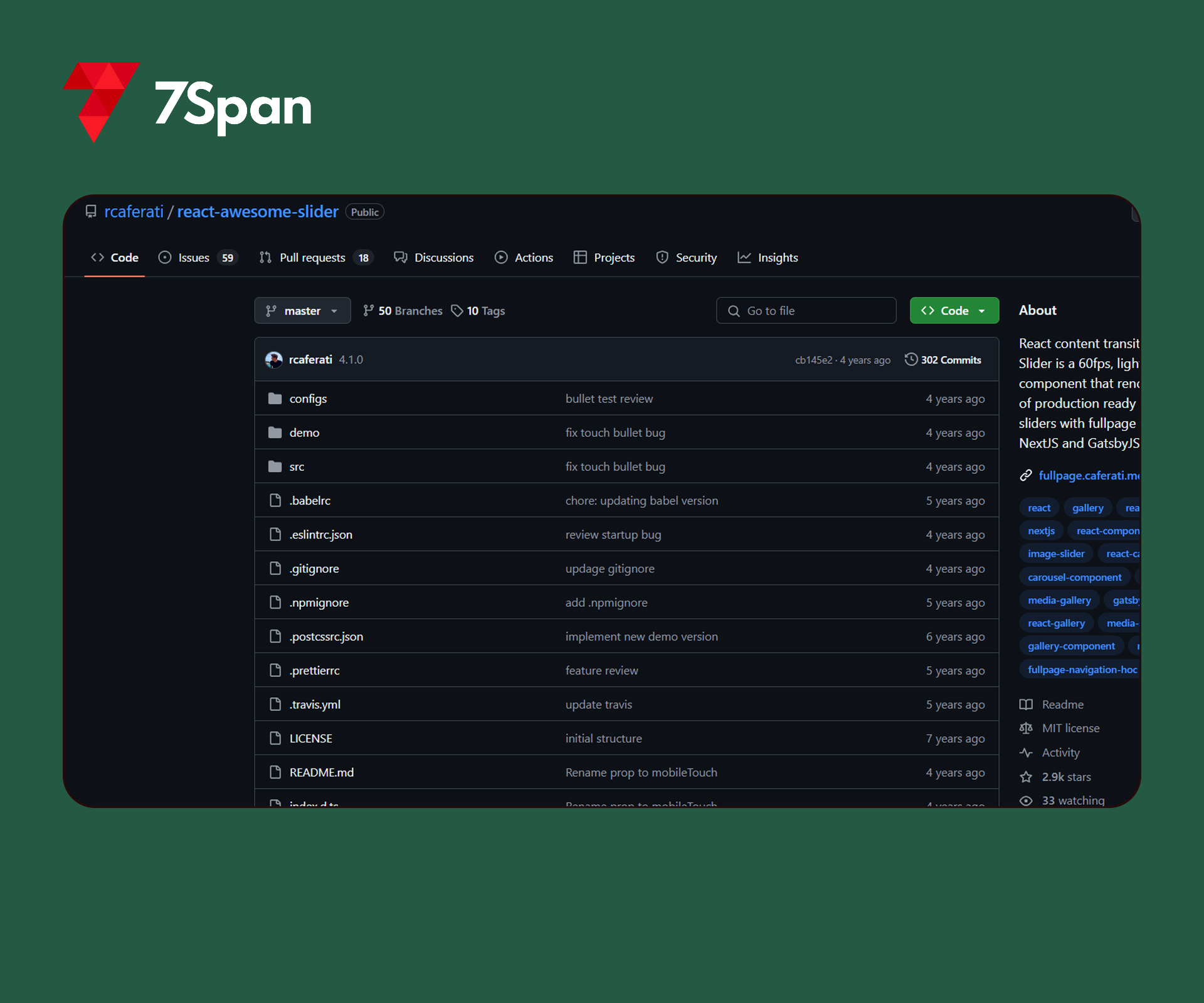Select the nextjs topic tag

coord(1041,530)
